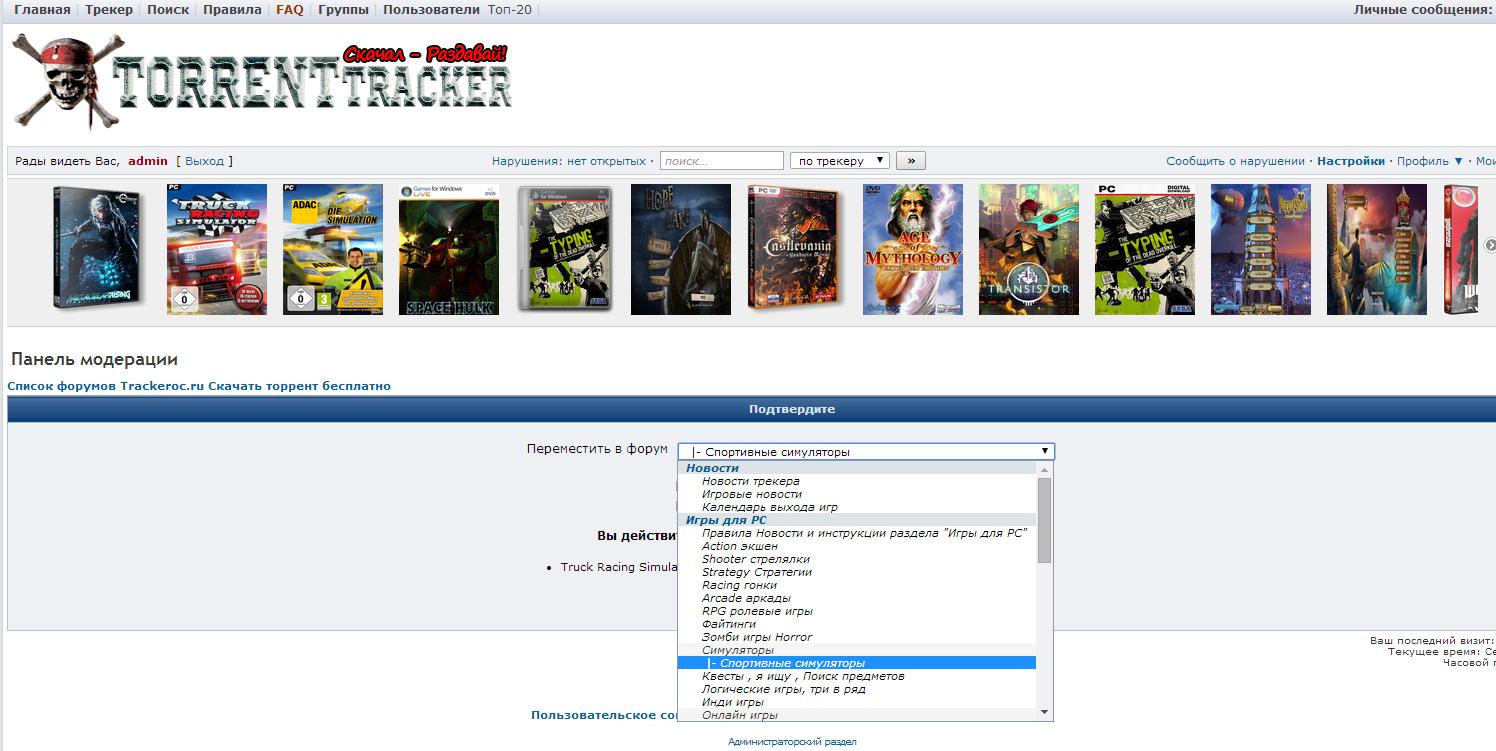Open Сообщить о нарушении link
Screen dimensions: 1496x751
tap(1235, 161)
